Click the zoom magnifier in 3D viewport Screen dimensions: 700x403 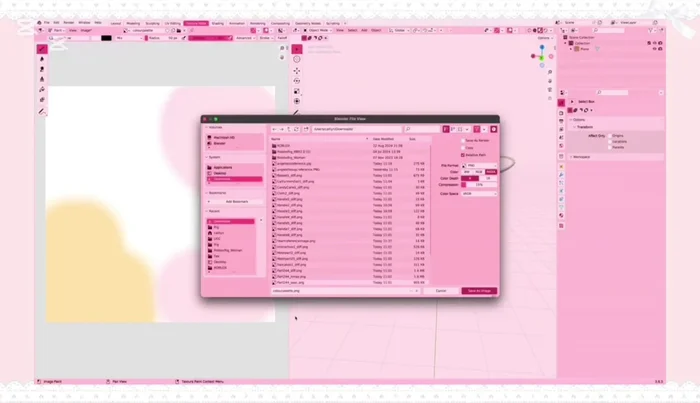tap(550, 72)
